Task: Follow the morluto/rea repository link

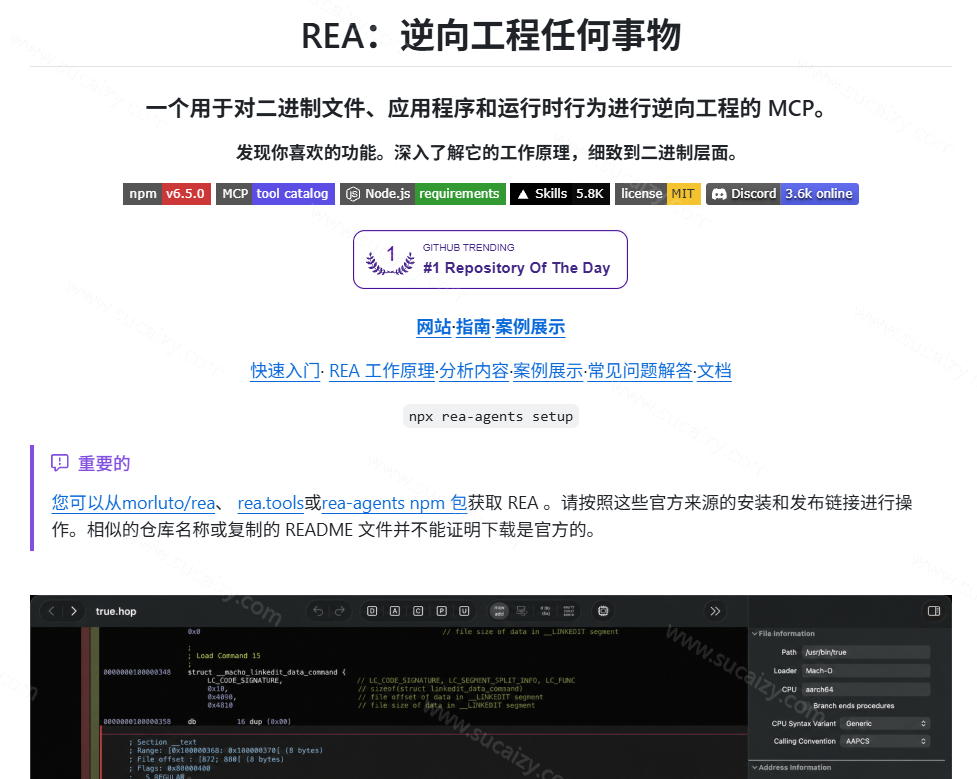Action: pyautogui.click(x=133, y=503)
